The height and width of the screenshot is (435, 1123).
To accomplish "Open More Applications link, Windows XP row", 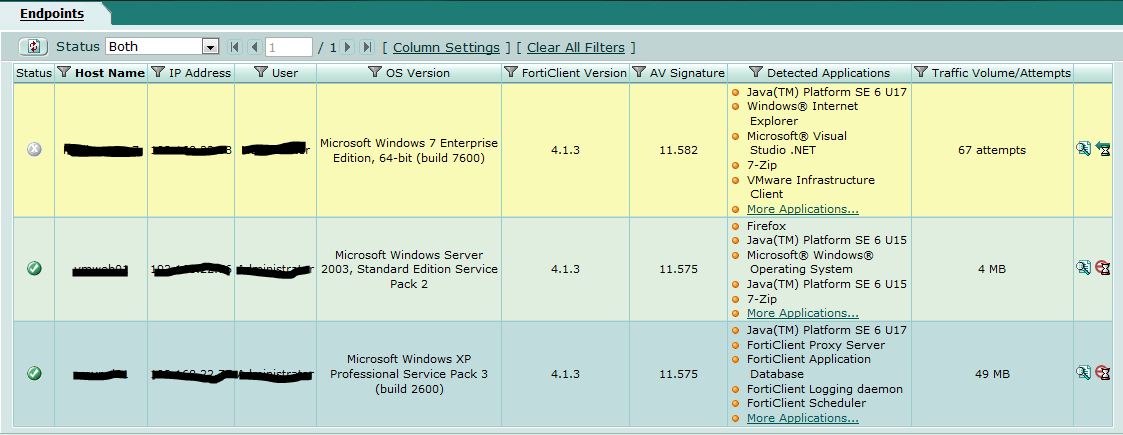I will point(802,419).
